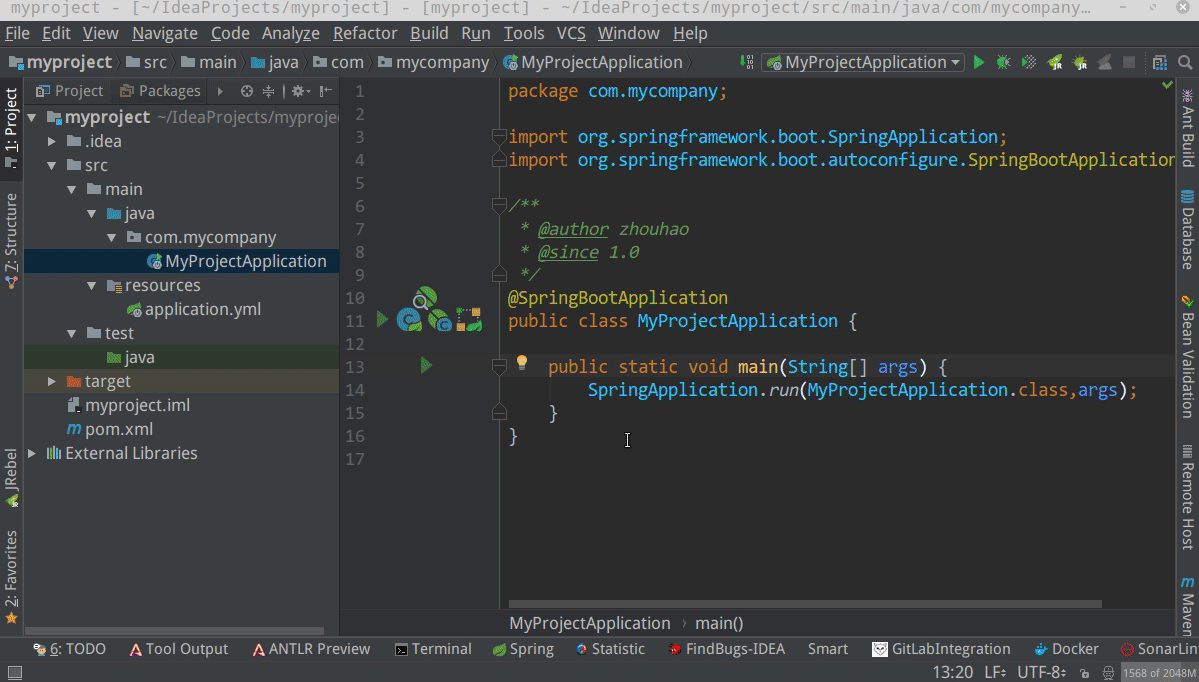Collapse the main folder arrow
The width and height of the screenshot is (1199, 682).
click(72, 190)
